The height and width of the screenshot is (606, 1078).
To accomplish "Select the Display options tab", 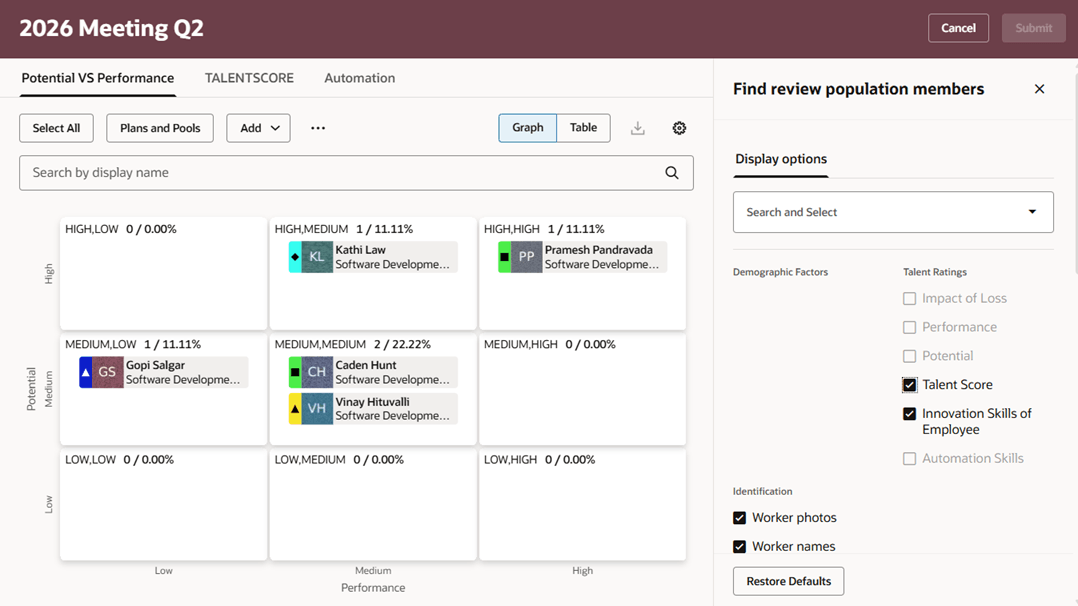I will click(x=781, y=159).
